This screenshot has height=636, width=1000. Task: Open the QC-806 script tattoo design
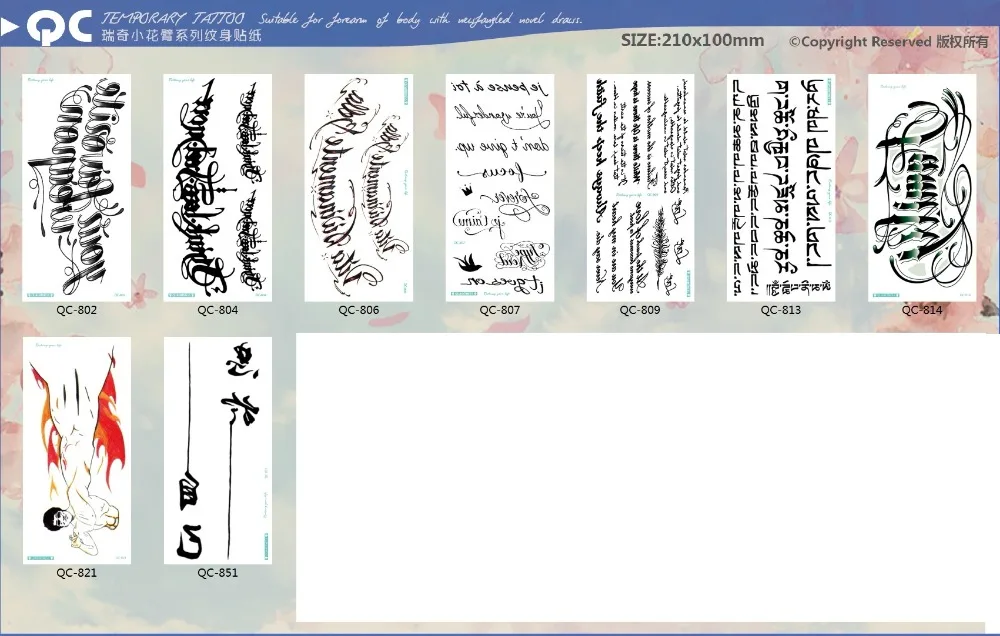pos(358,188)
